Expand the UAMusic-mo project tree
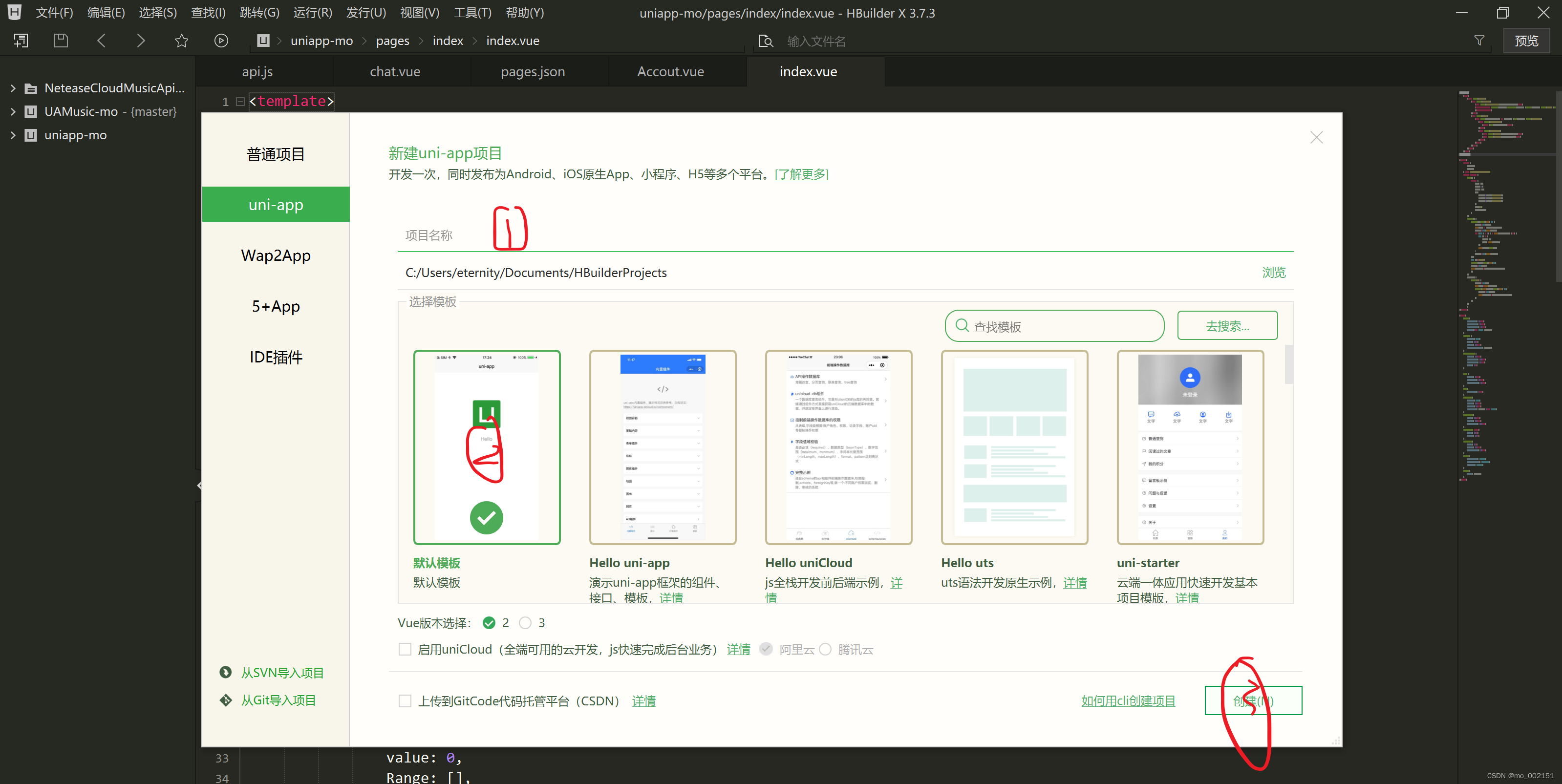The height and width of the screenshot is (784, 1562). tap(13, 111)
